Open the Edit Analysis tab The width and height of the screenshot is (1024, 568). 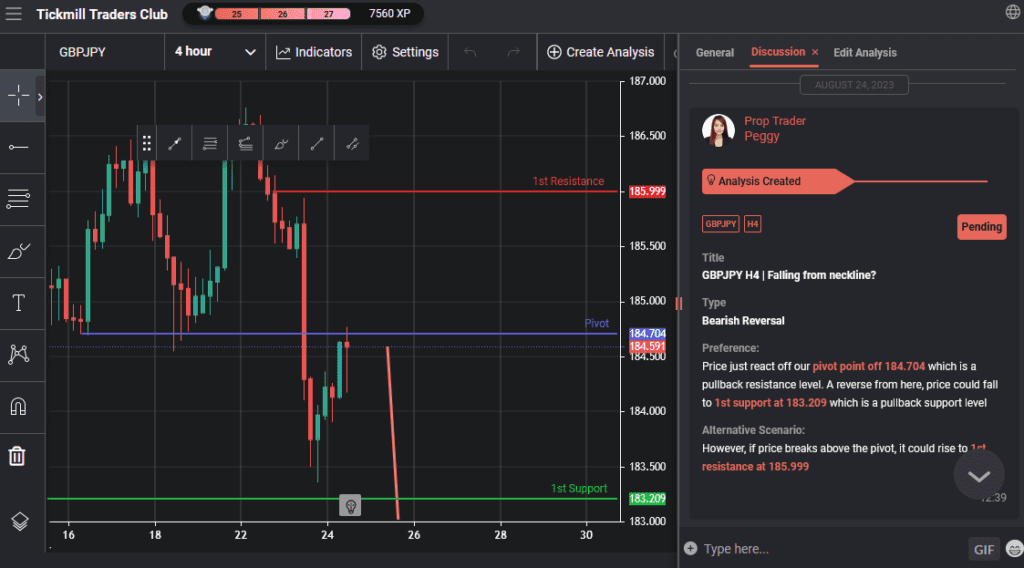tap(865, 53)
